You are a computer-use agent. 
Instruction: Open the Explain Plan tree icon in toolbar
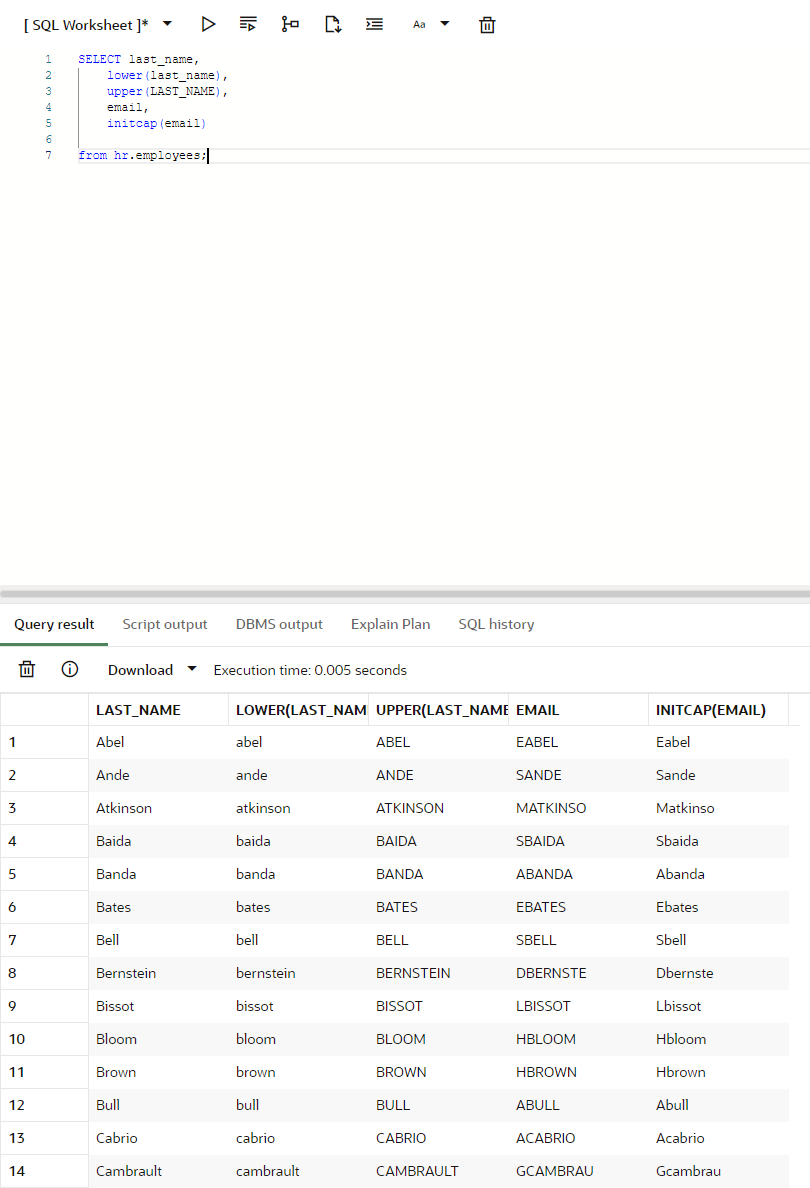tap(289, 24)
